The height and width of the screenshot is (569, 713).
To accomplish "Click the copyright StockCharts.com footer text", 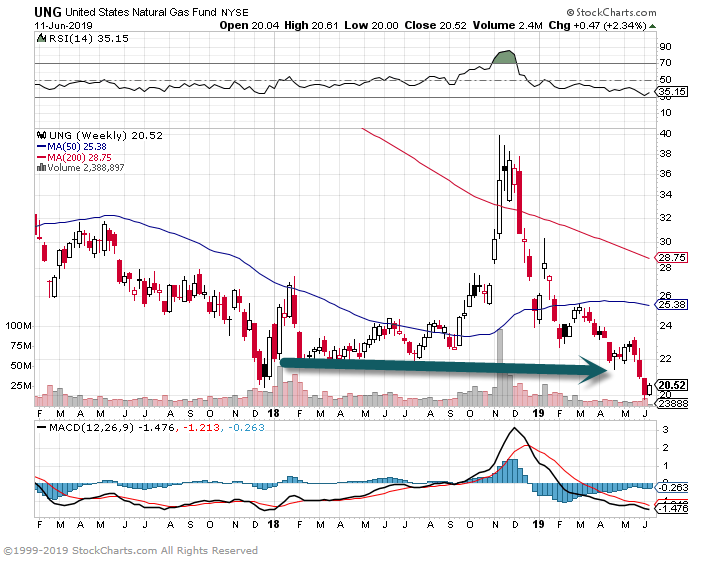I will coord(131,550).
